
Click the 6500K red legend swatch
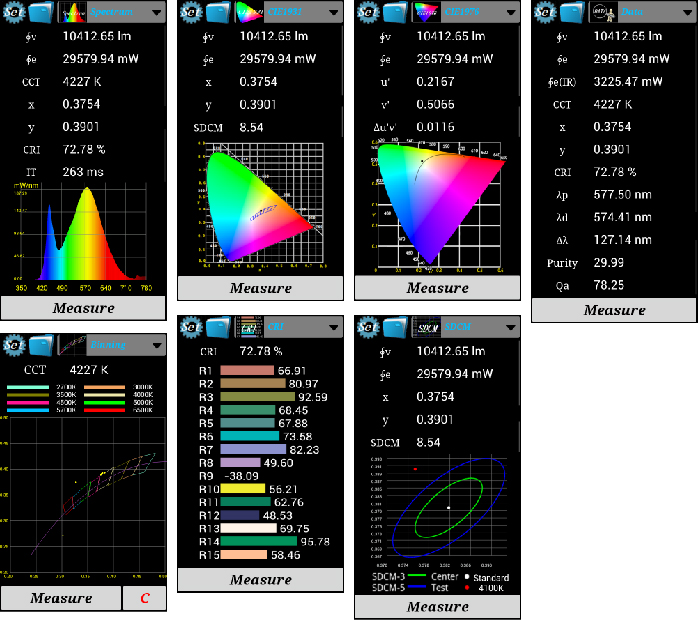tap(104, 411)
